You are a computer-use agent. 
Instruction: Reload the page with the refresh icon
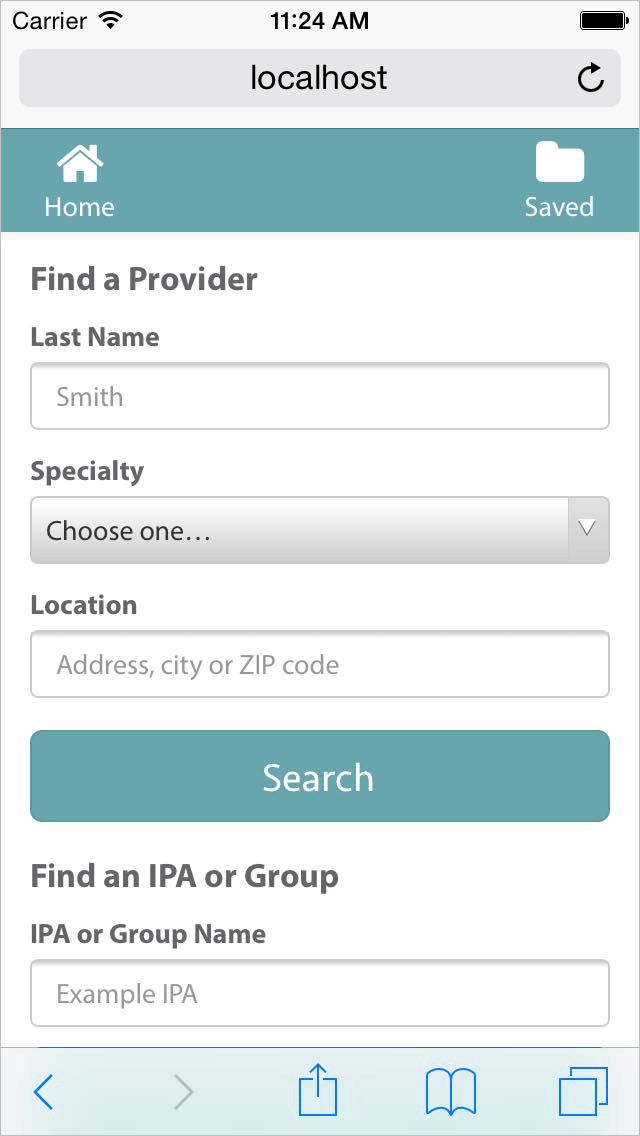[x=591, y=77]
